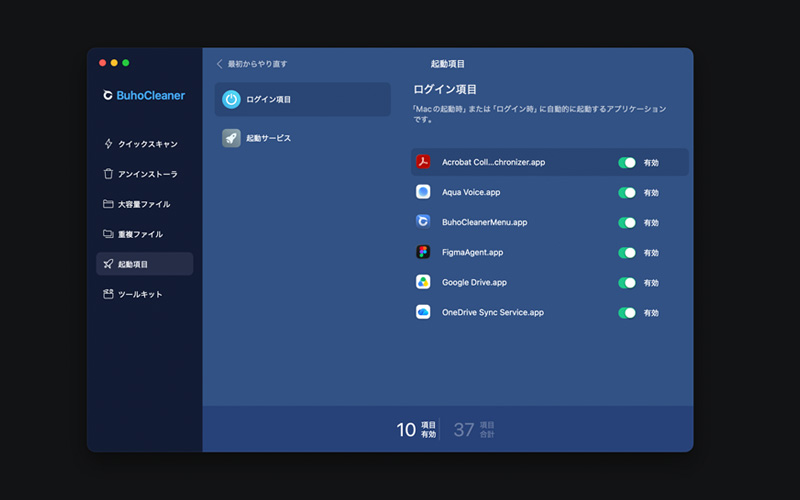This screenshot has height=500, width=800.
Task: Click the 有効 label beside Google Drive toggle
Action: click(x=651, y=283)
